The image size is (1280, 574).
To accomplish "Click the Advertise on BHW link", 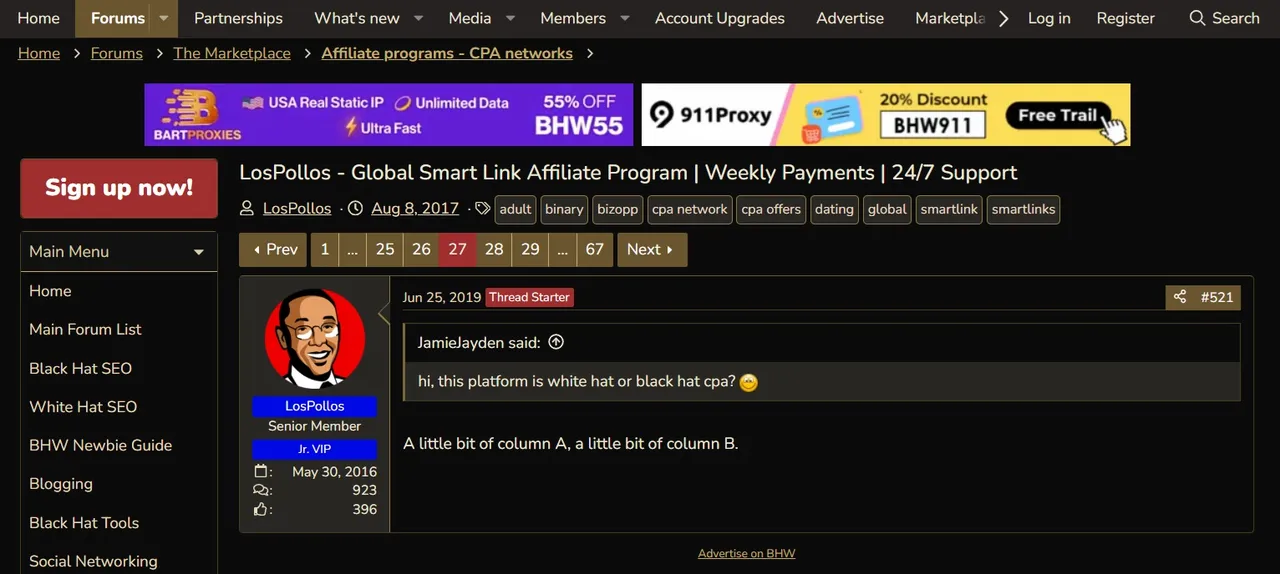I will pos(747,553).
